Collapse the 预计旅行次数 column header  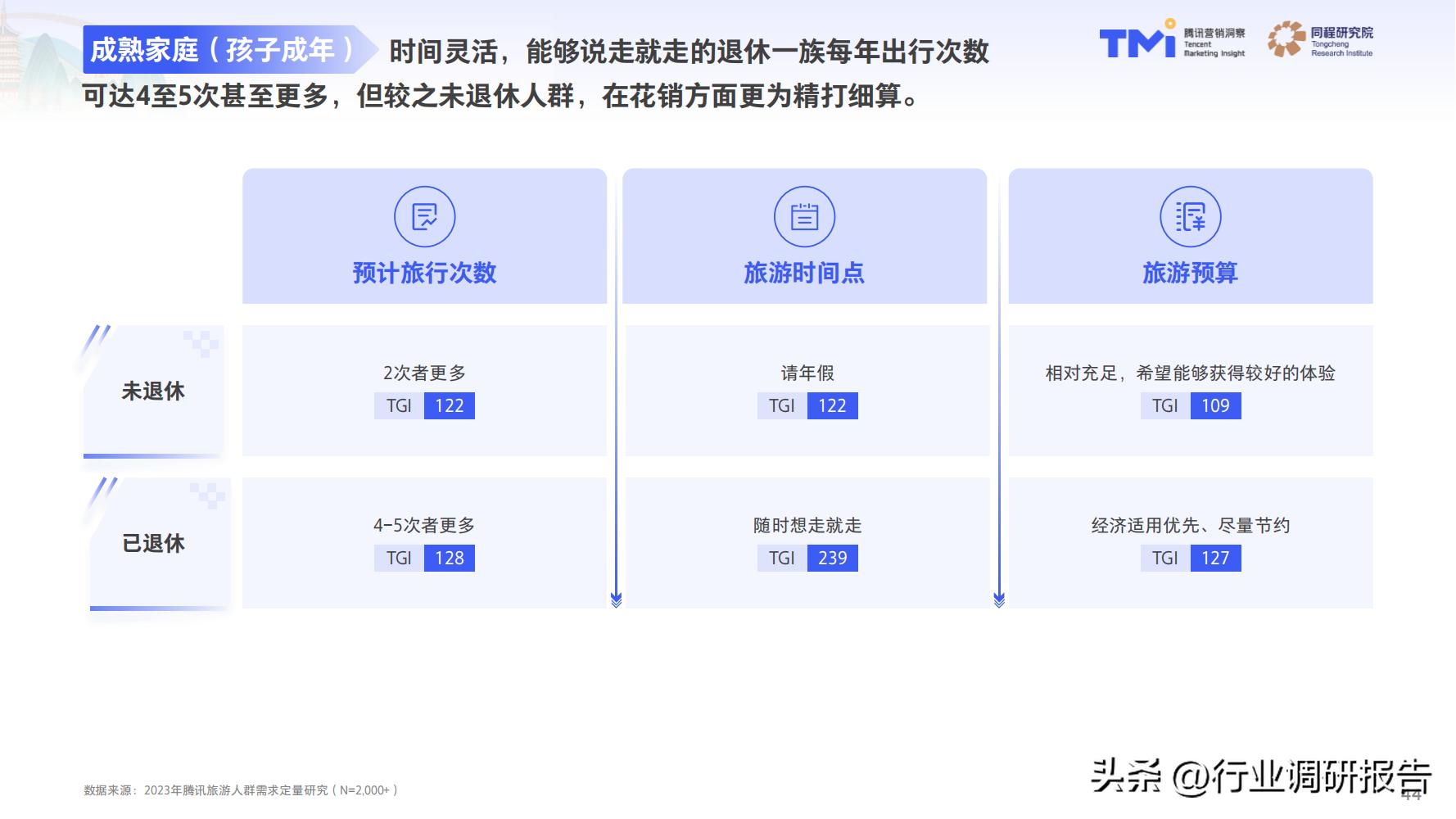(424, 274)
